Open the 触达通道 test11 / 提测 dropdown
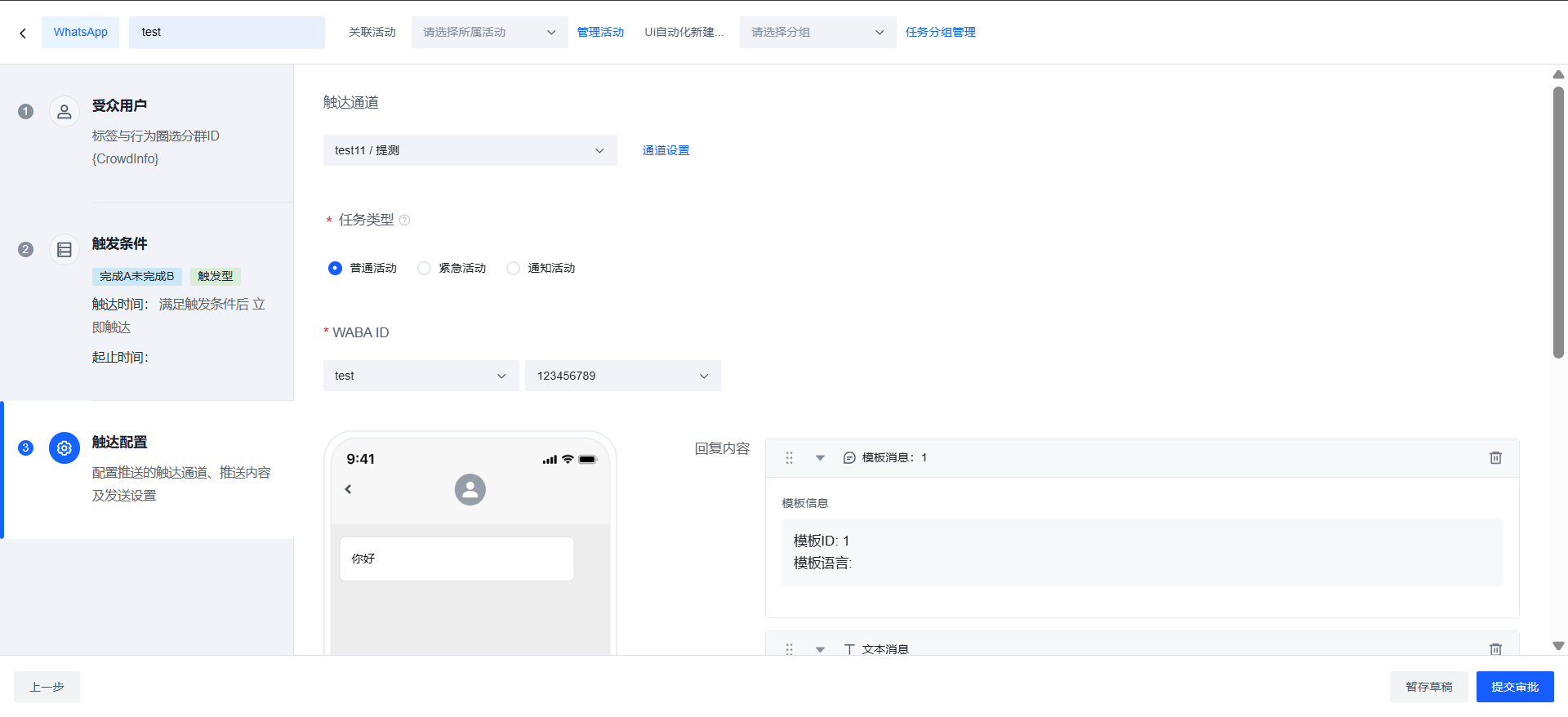 pyautogui.click(x=470, y=150)
